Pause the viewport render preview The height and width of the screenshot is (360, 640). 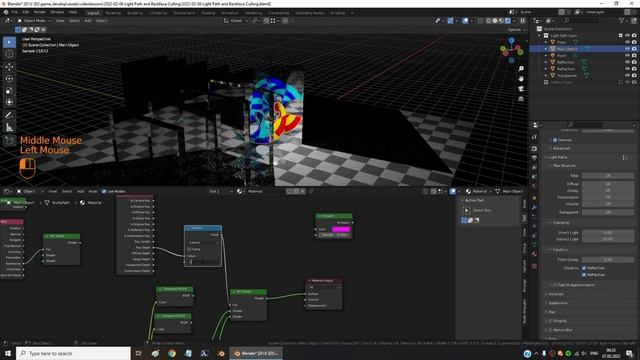click(x=522, y=20)
